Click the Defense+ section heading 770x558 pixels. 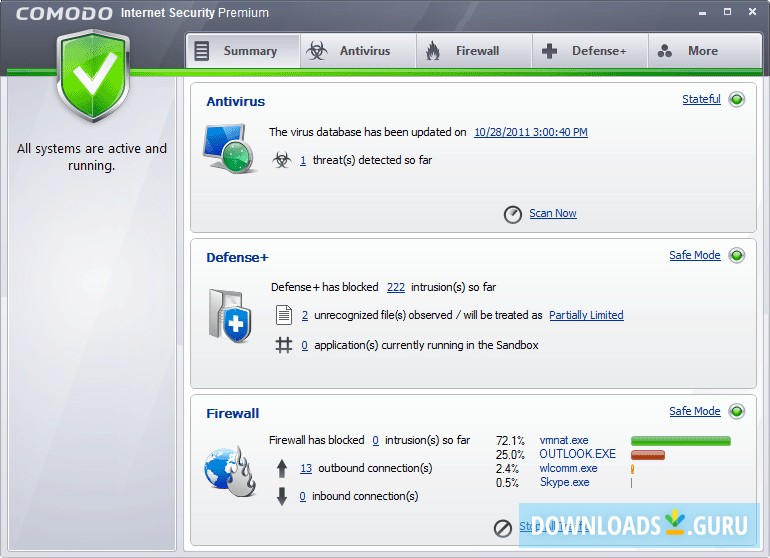(237, 257)
